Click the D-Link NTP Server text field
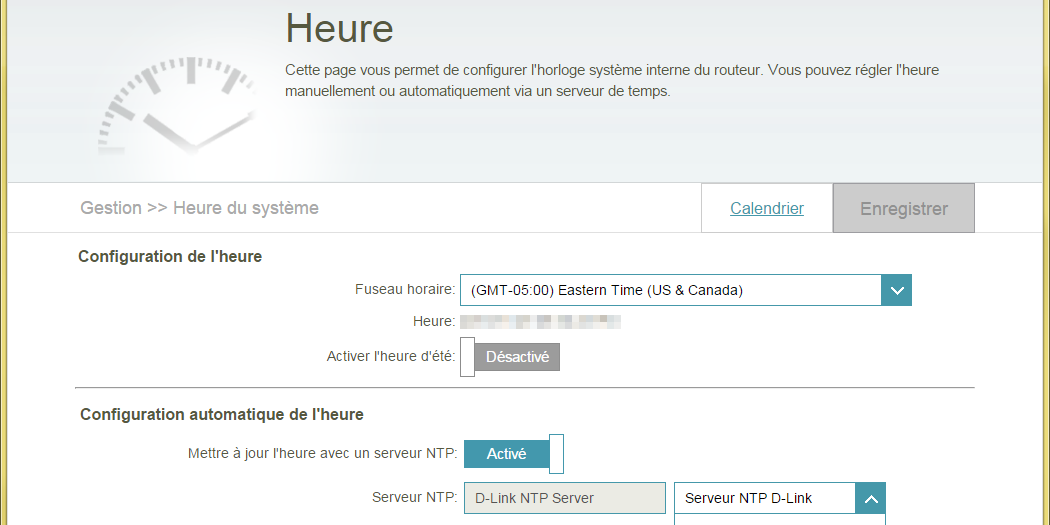 coord(565,498)
